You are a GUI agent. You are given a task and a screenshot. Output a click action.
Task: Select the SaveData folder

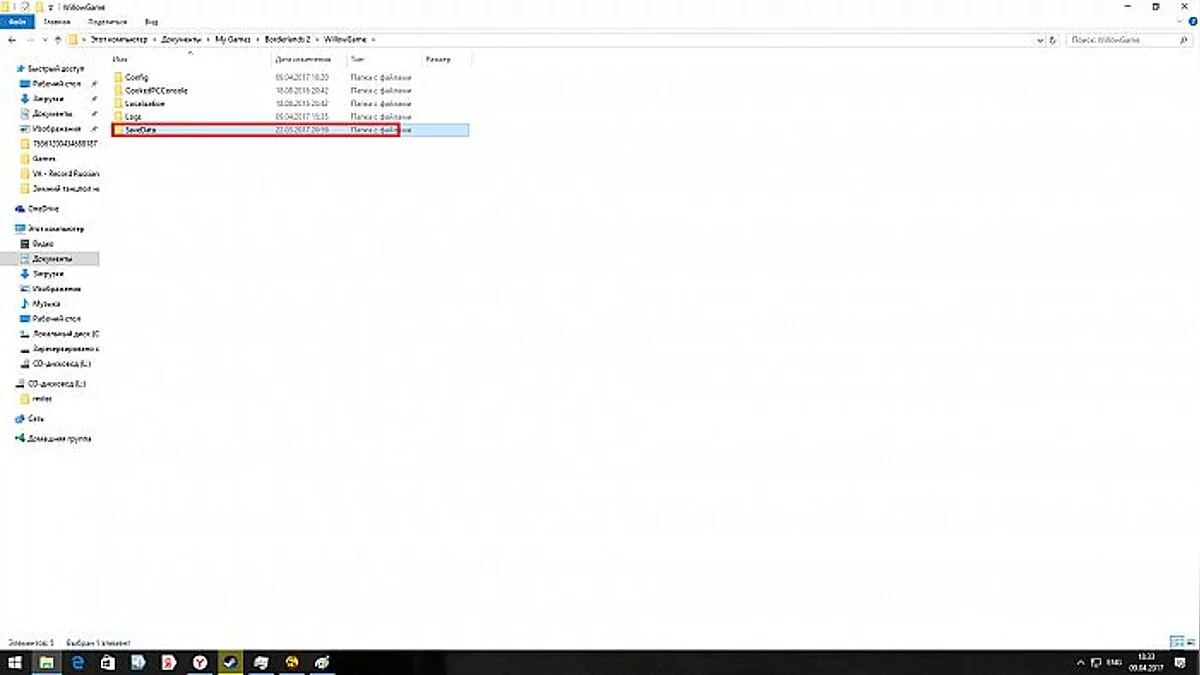[x=290, y=130]
